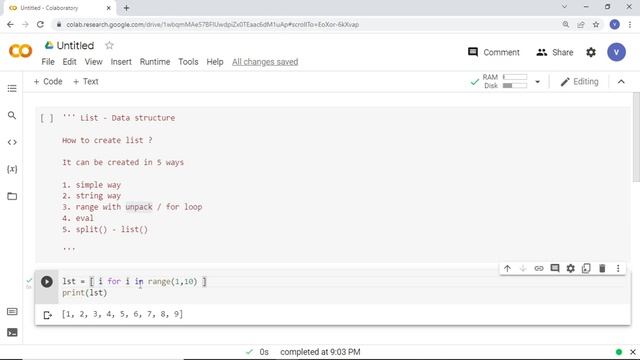640x360 pixels.
Task: Open cell editor settings gear
Action: pos(570,268)
